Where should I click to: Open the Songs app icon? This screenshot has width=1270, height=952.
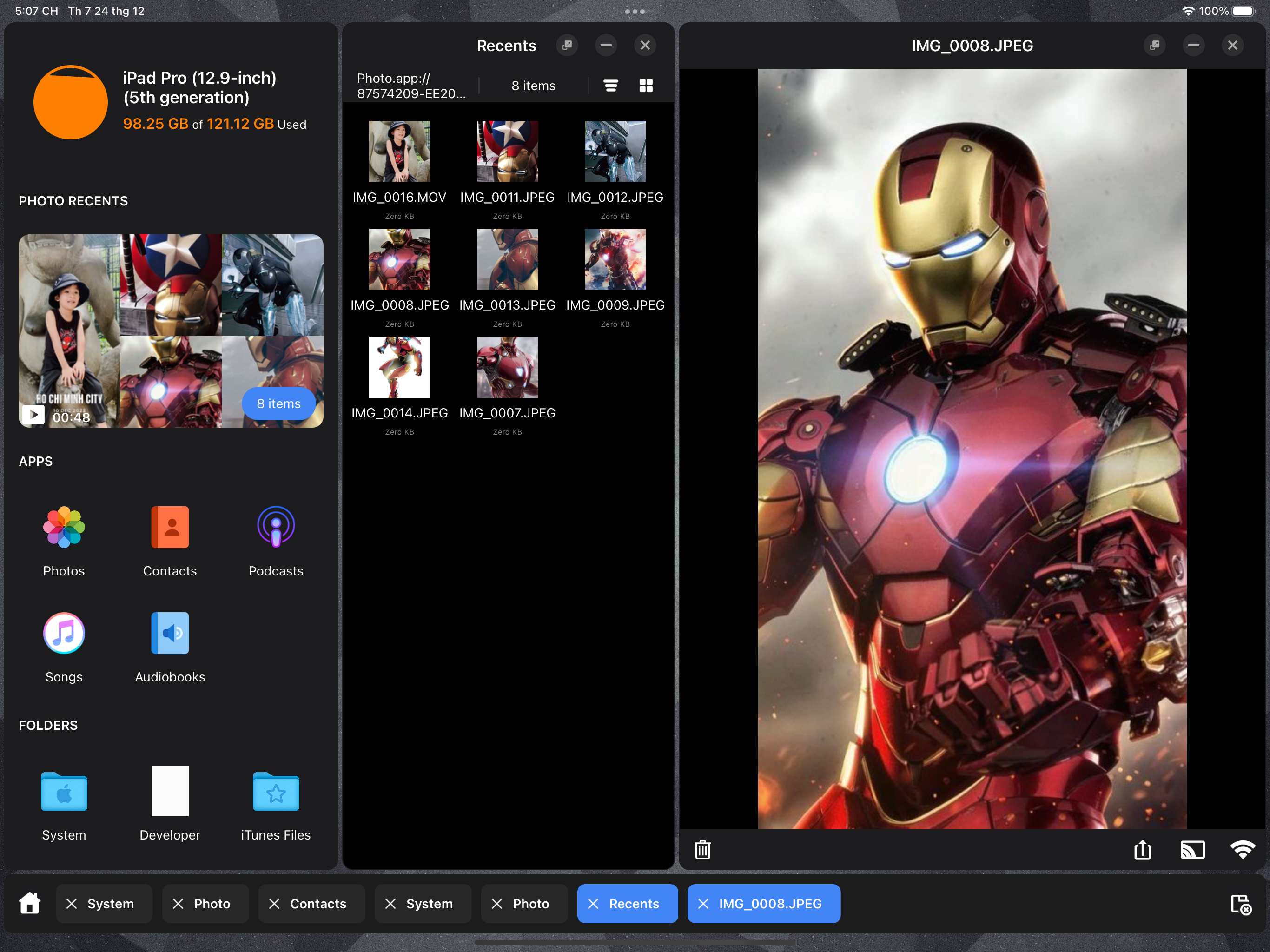click(x=64, y=633)
